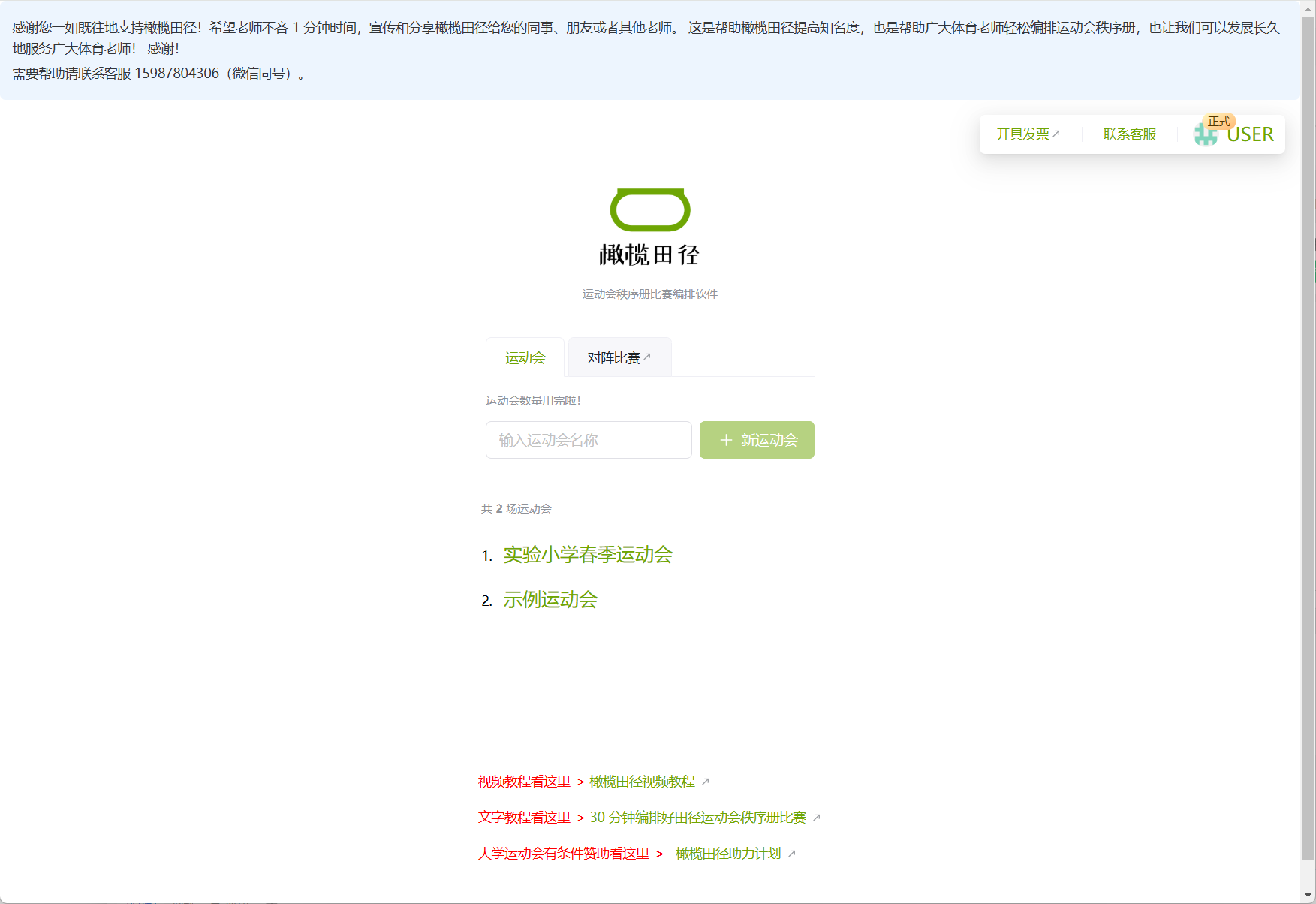Click the vertical scrollbar thumb
Image resolution: width=1316 pixels, height=904 pixels.
pos(1308,435)
